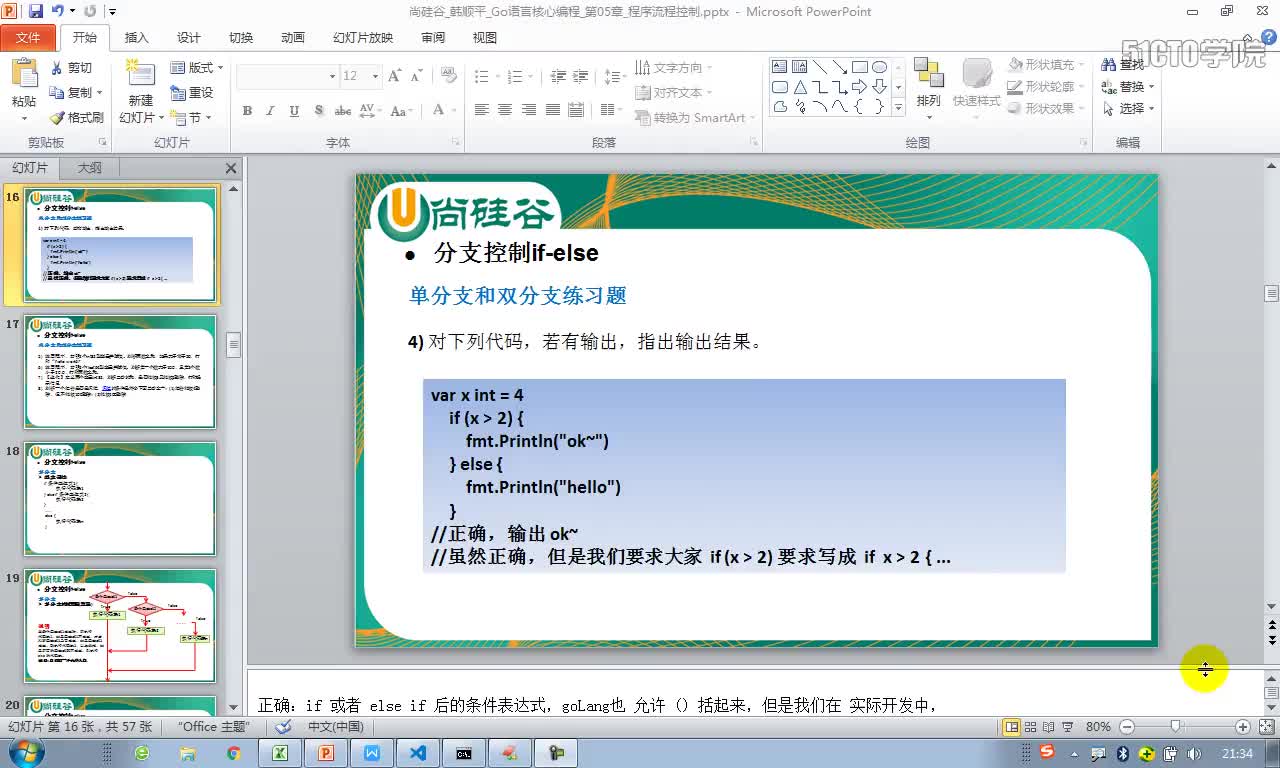The image size is (1280, 768).
Task: Click the Paste (粘贴) icon
Action: [x=24, y=74]
